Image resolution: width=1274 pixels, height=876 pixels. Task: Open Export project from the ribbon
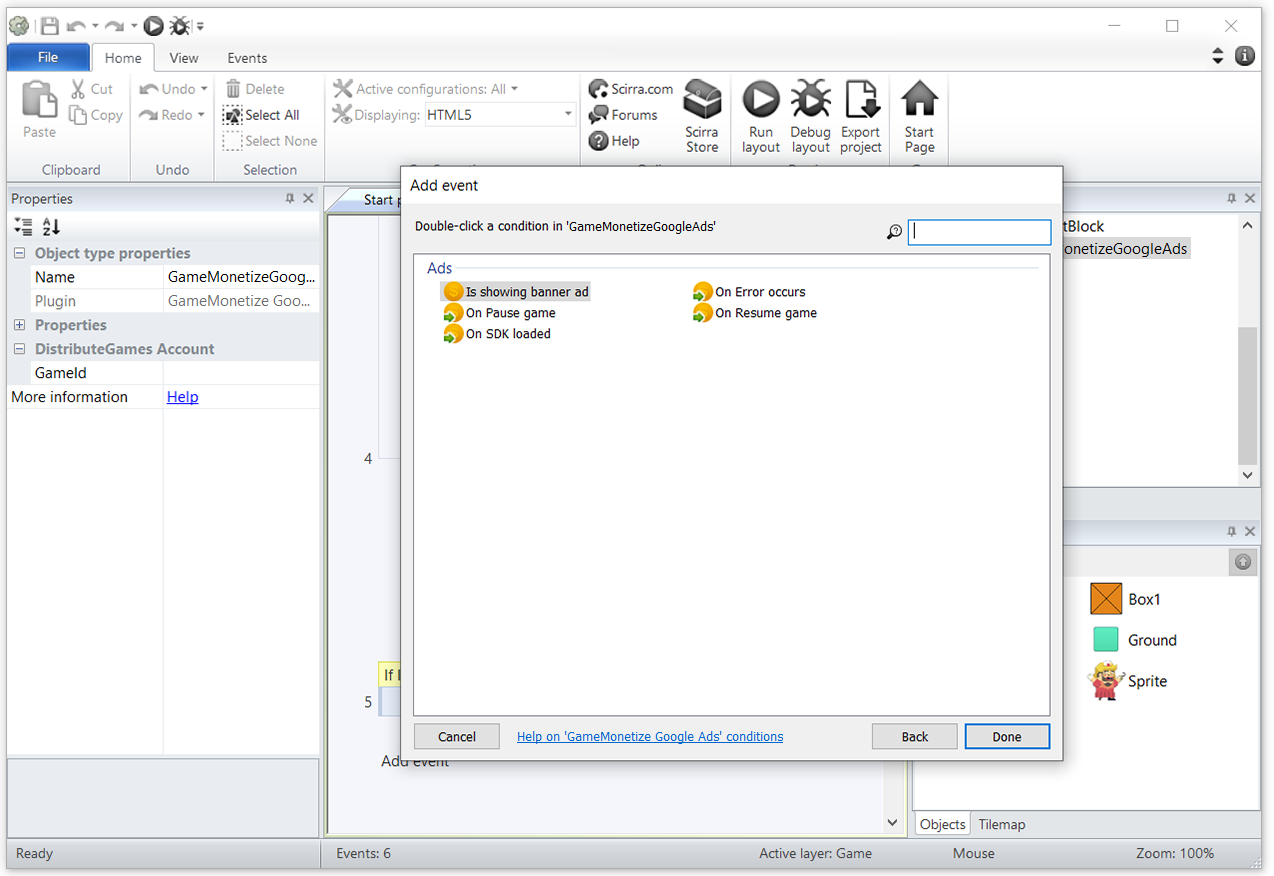point(860,101)
